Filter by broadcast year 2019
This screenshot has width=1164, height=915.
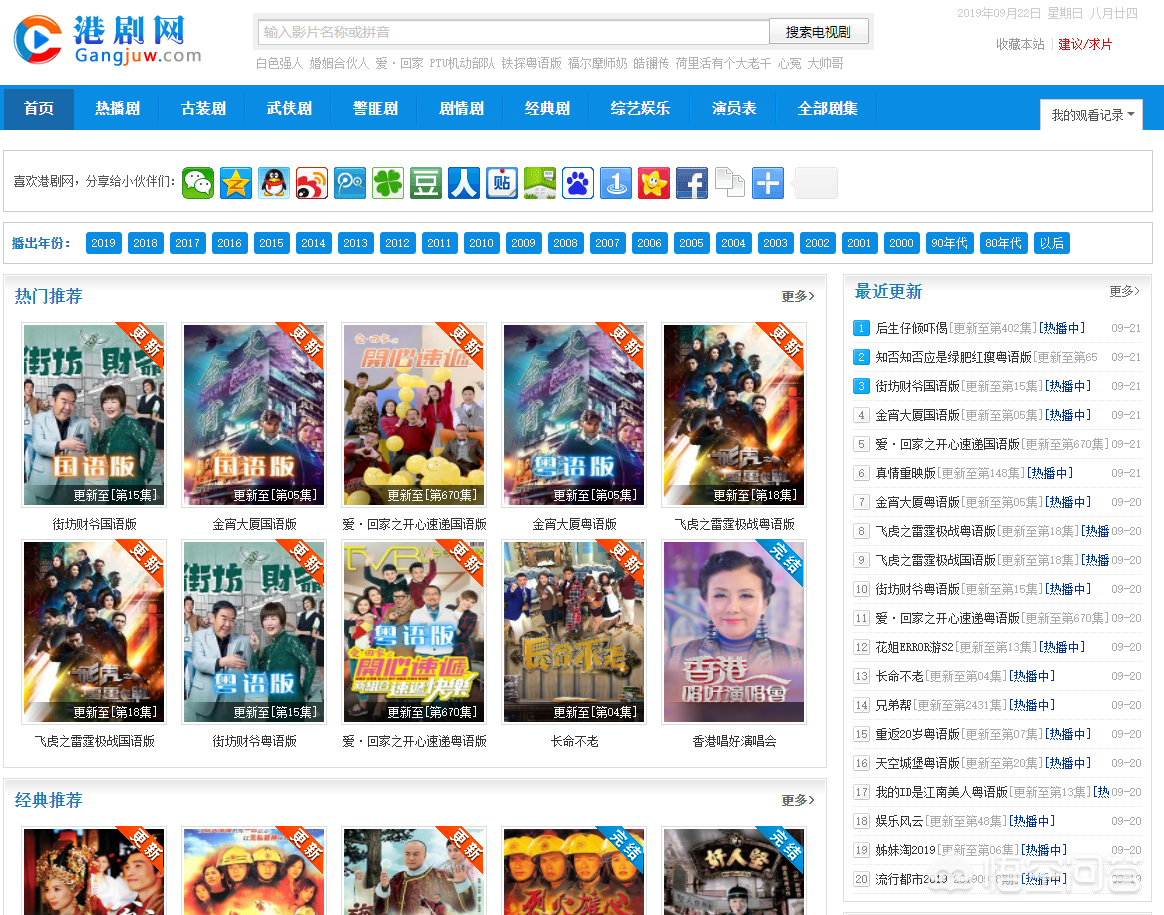[x=103, y=243]
